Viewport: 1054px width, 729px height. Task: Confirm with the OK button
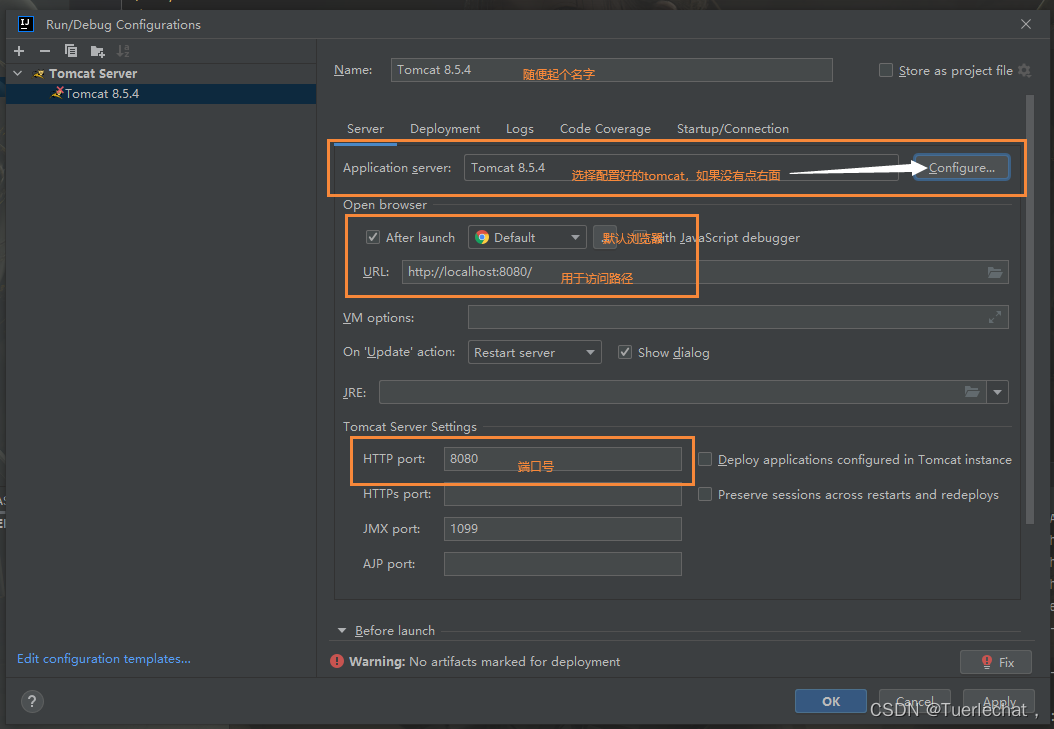tap(831, 701)
